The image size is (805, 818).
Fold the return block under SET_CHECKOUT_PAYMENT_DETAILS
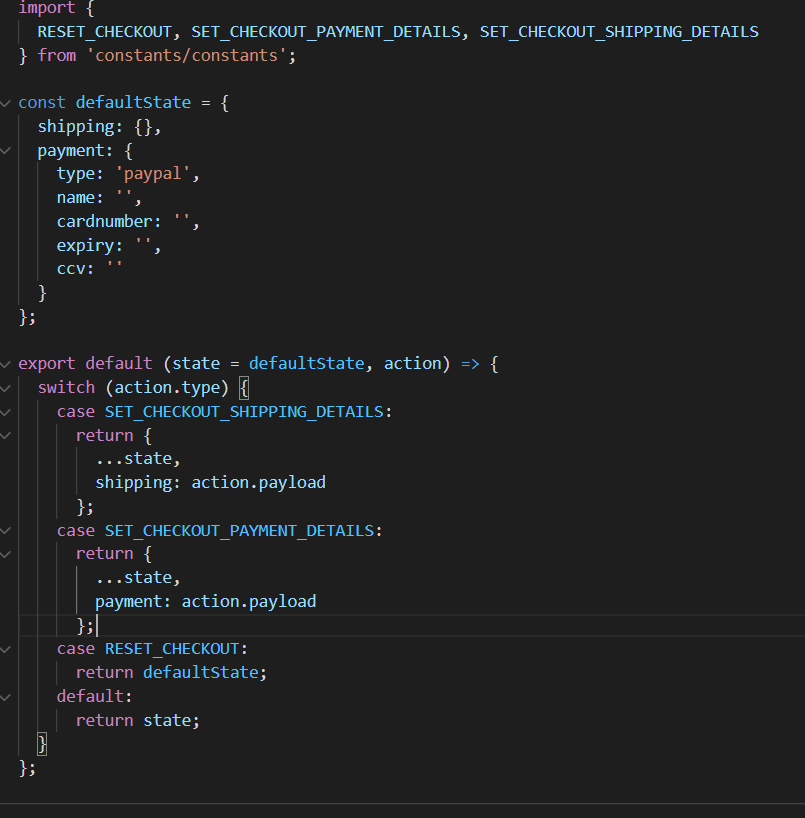tap(5, 555)
